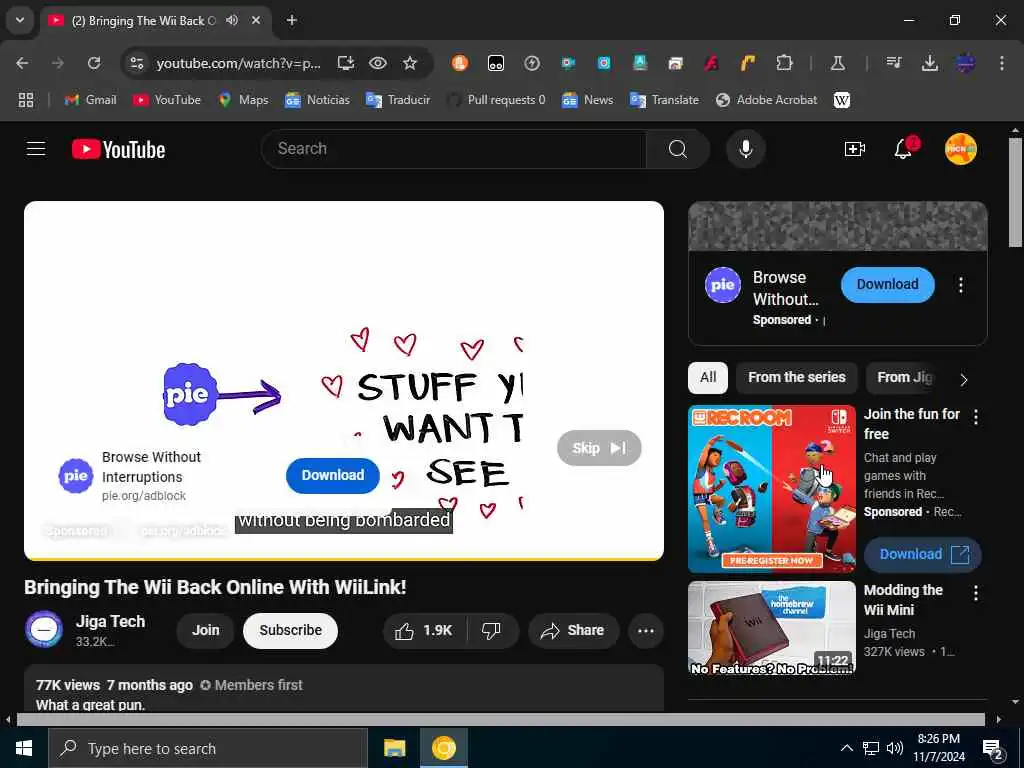Open File Explorer from taskbar
1024x768 pixels.
[x=394, y=748]
